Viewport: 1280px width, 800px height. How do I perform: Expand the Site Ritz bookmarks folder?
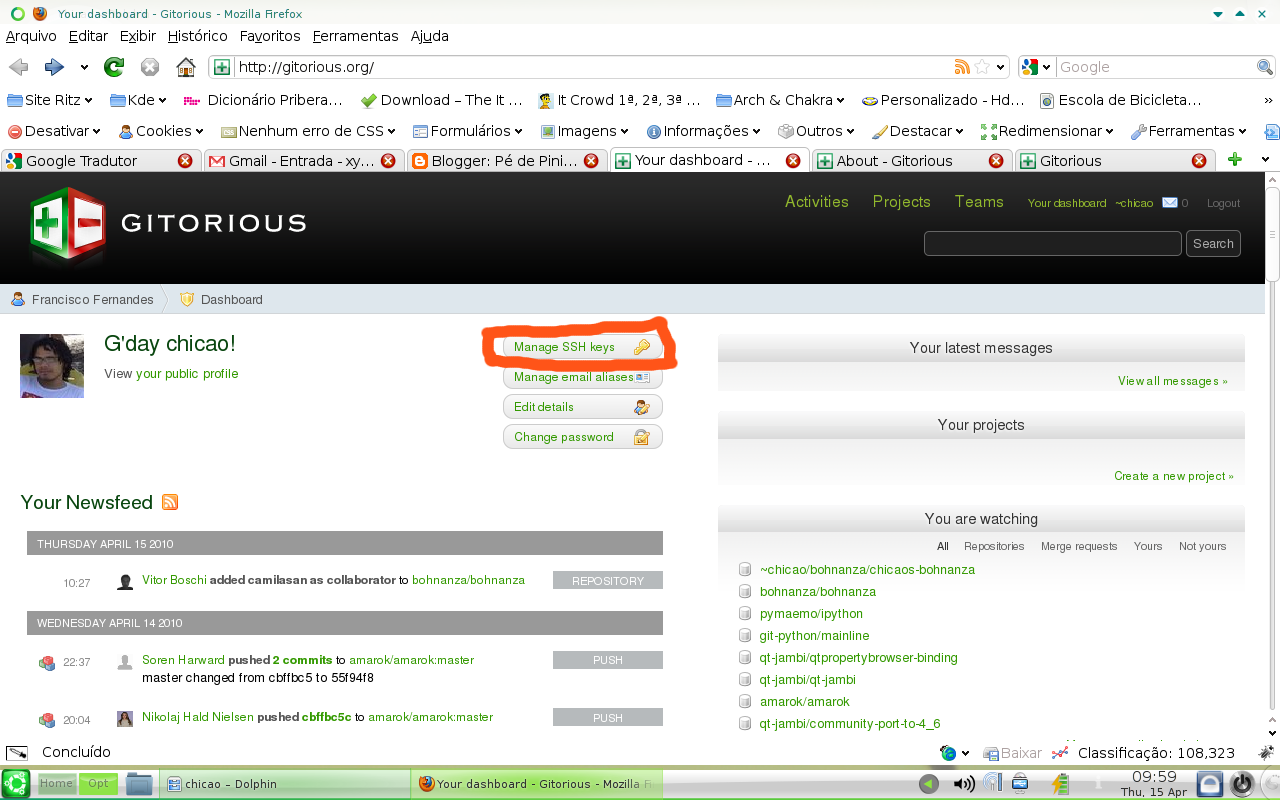[50, 100]
